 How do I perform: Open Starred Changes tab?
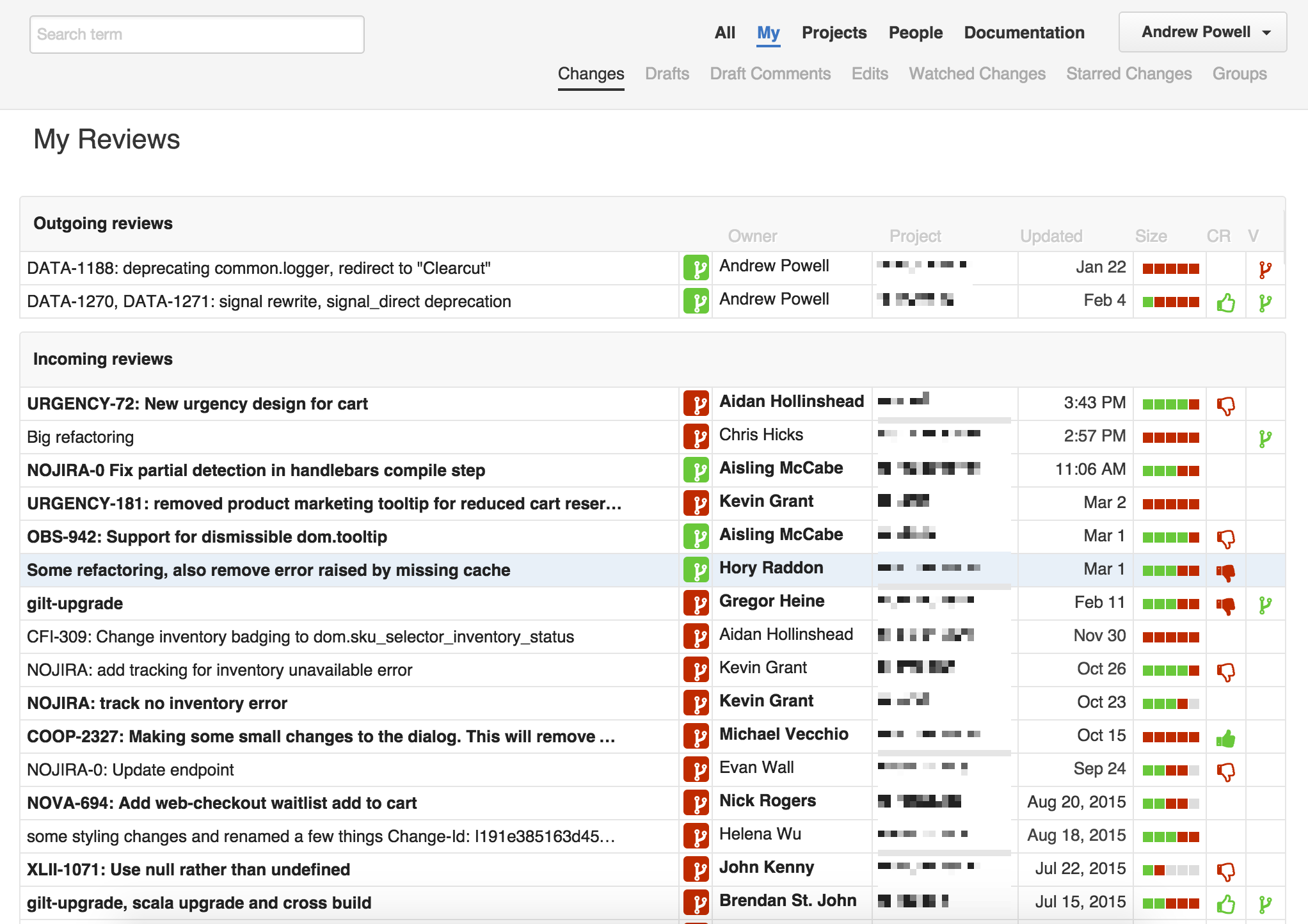1129,74
